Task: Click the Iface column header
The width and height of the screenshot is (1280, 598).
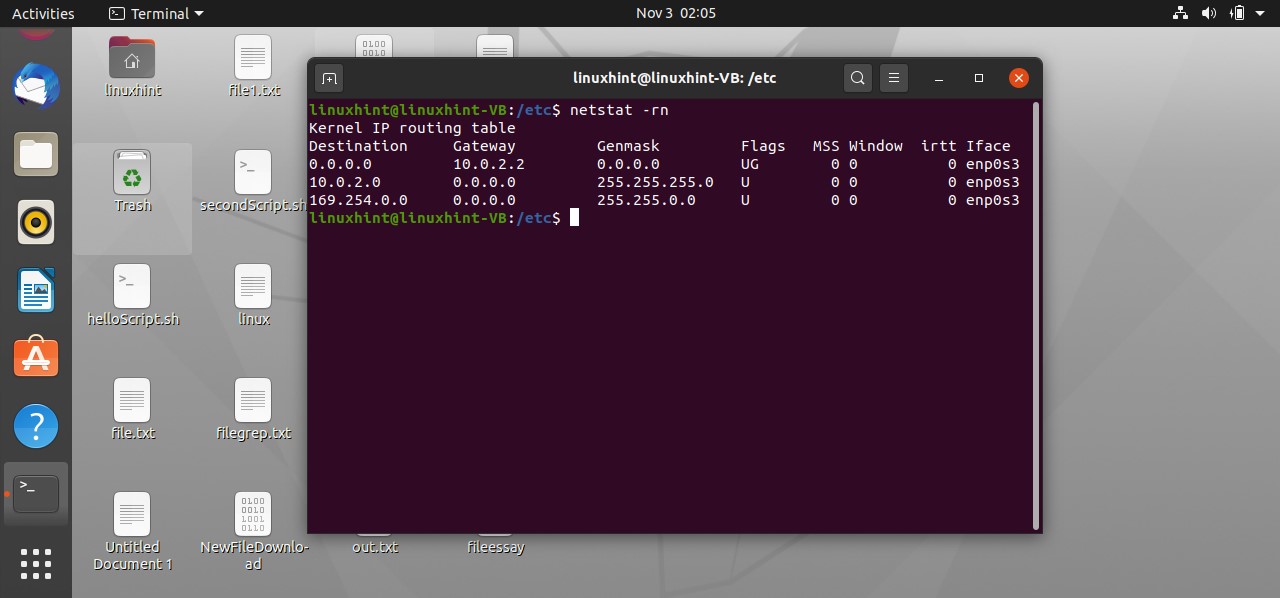Action: (988, 145)
